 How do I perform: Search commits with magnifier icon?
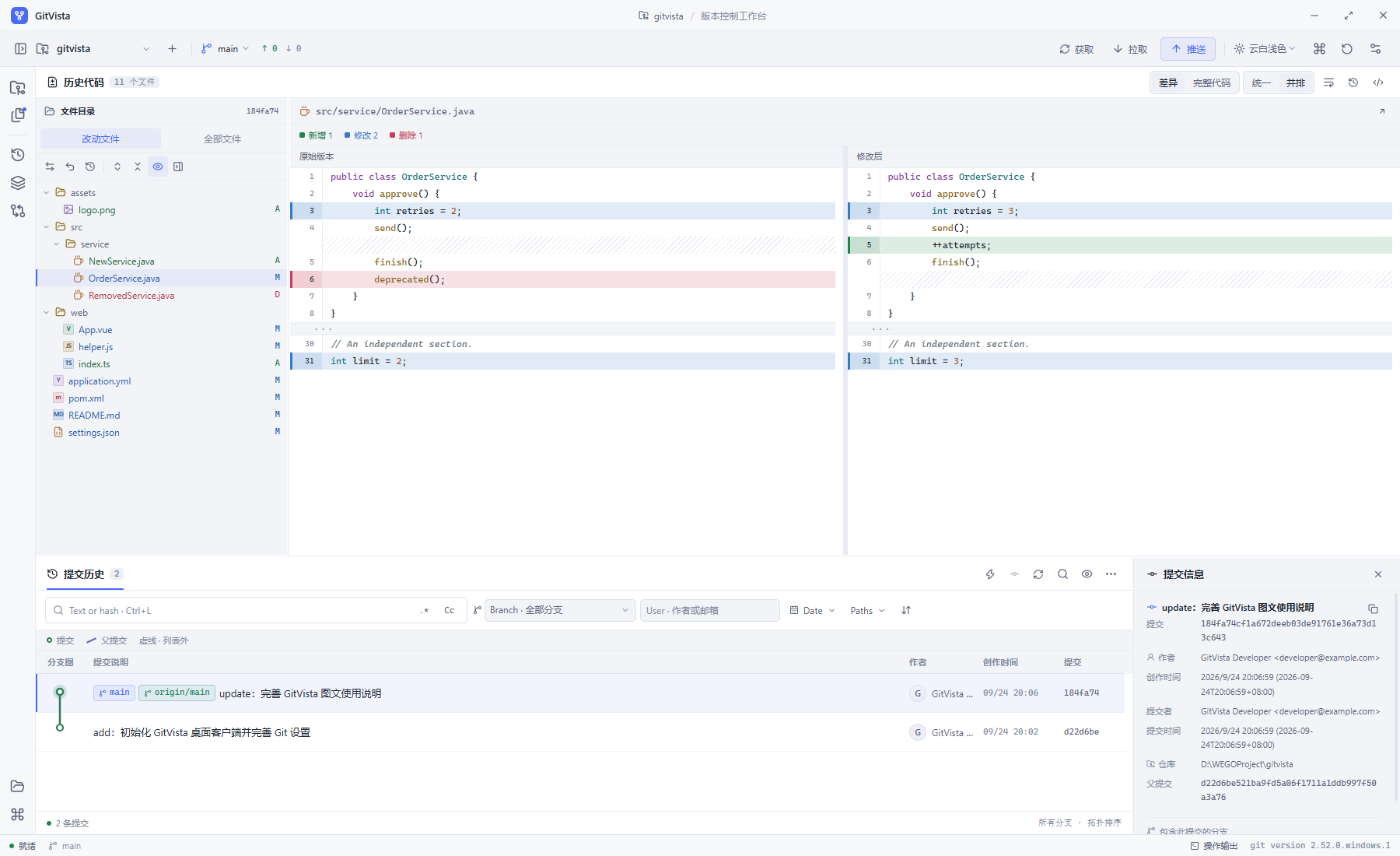pyautogui.click(x=1062, y=574)
